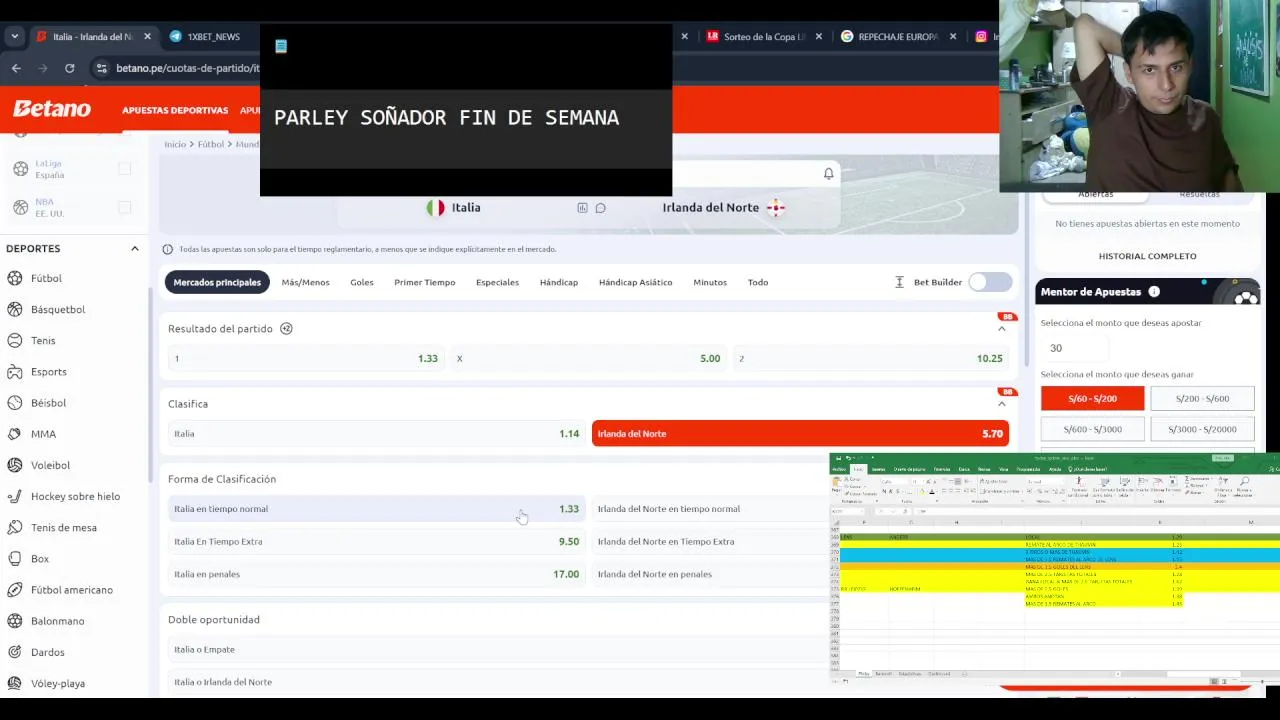Select Italia En Tiempo Extra 9.50
This screenshot has width=1280, height=720.
376,541
